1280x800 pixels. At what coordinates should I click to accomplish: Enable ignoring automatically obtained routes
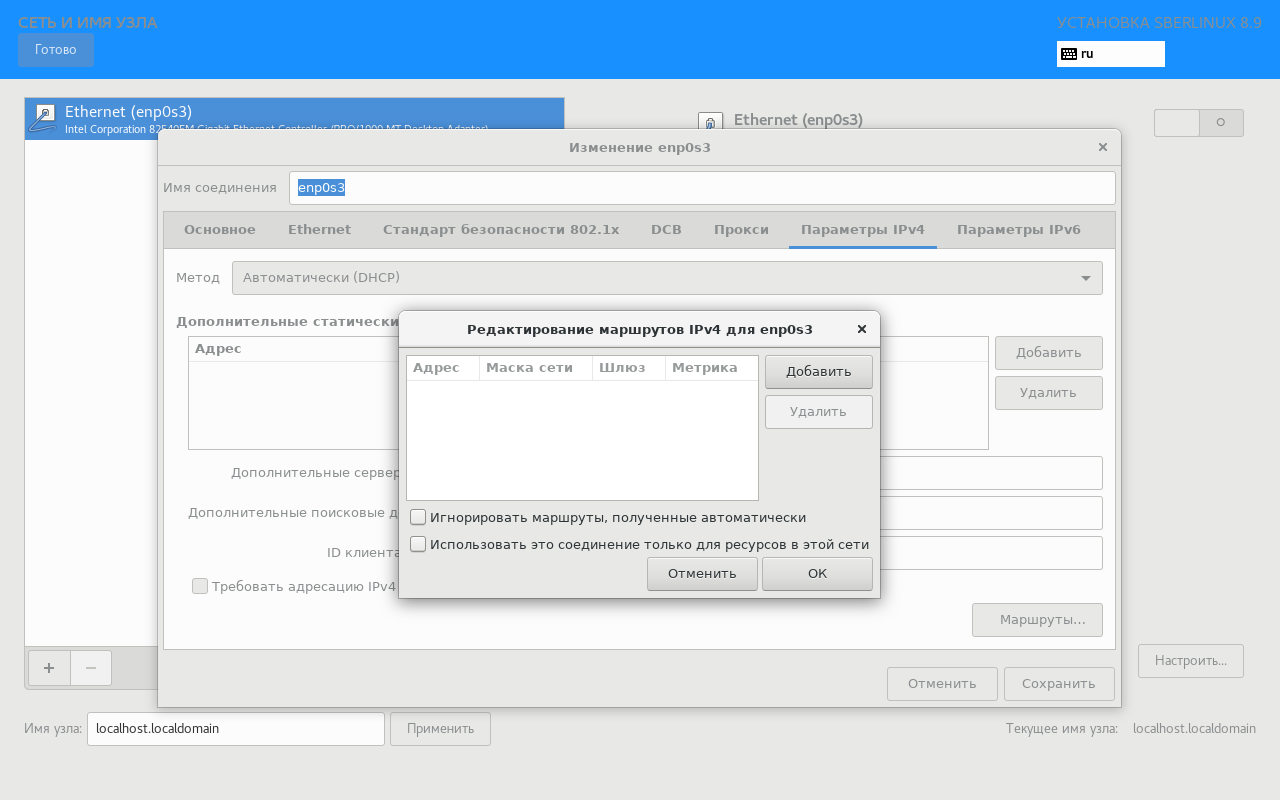tap(418, 517)
